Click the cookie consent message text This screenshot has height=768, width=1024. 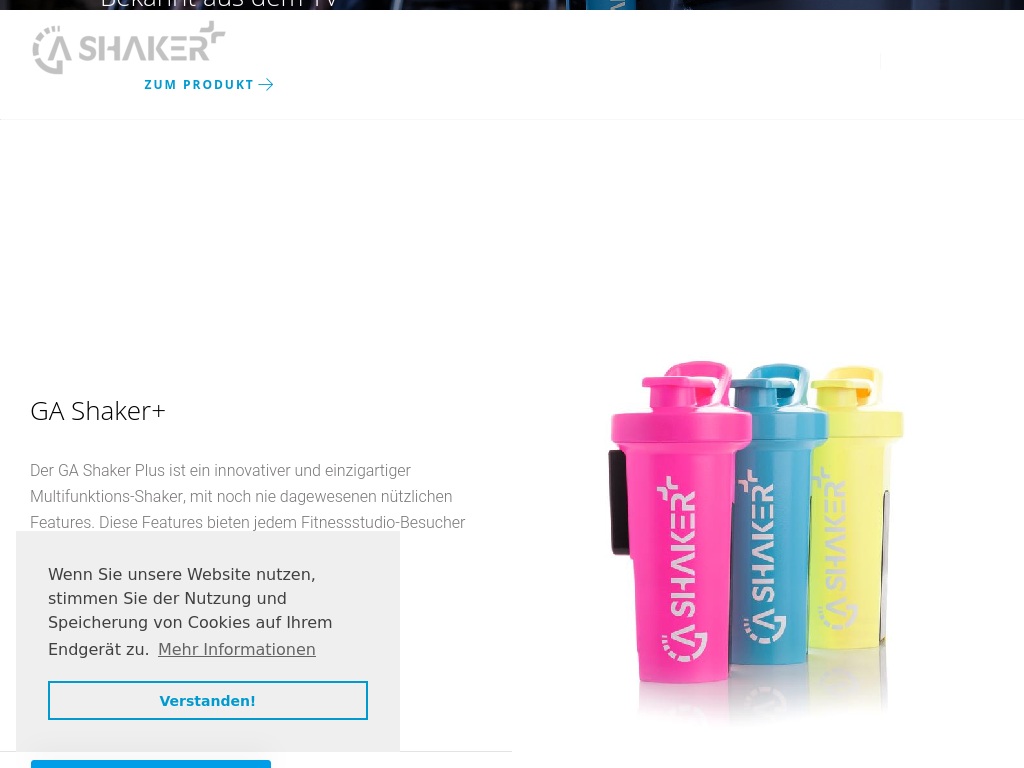190,611
